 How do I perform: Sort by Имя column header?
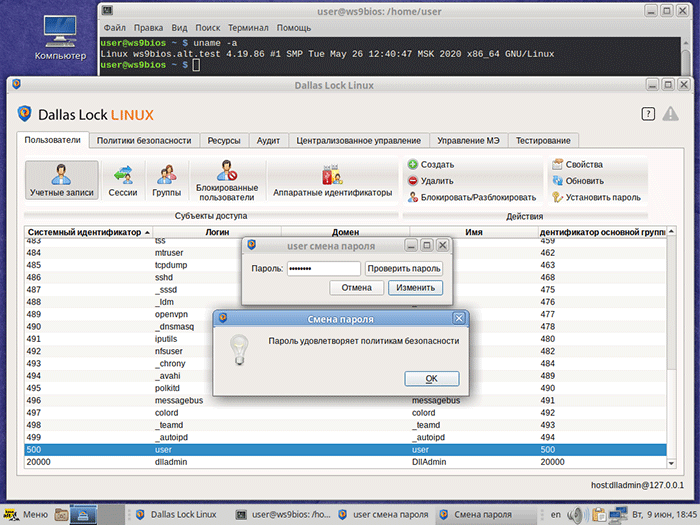[x=474, y=232]
